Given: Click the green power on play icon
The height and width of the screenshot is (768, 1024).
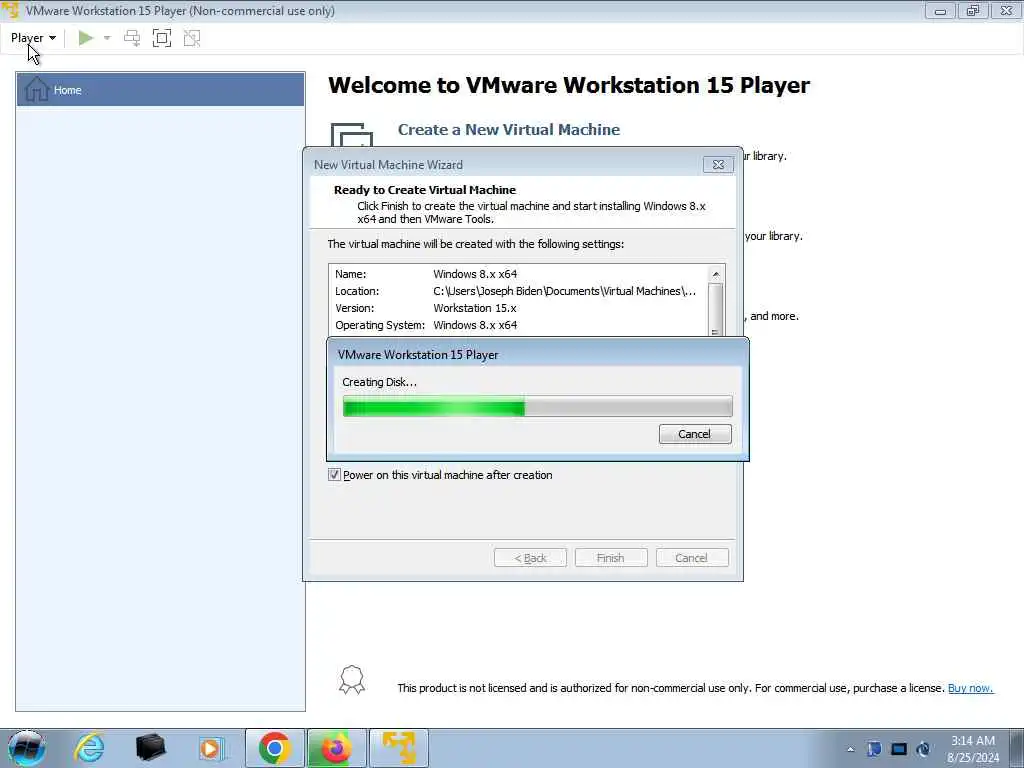Looking at the screenshot, I should pyautogui.click(x=86, y=38).
